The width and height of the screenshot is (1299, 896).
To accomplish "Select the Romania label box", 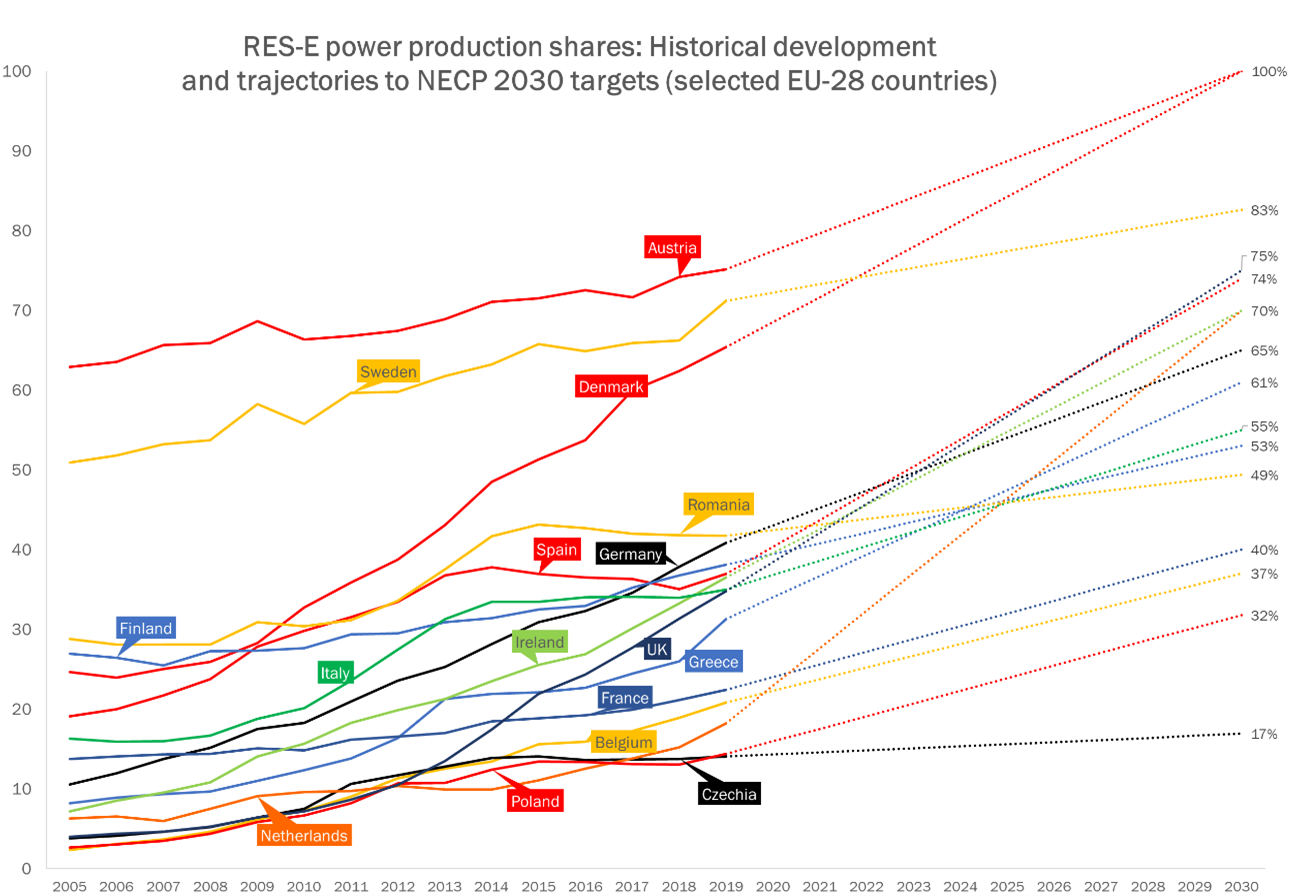I will point(718,505).
